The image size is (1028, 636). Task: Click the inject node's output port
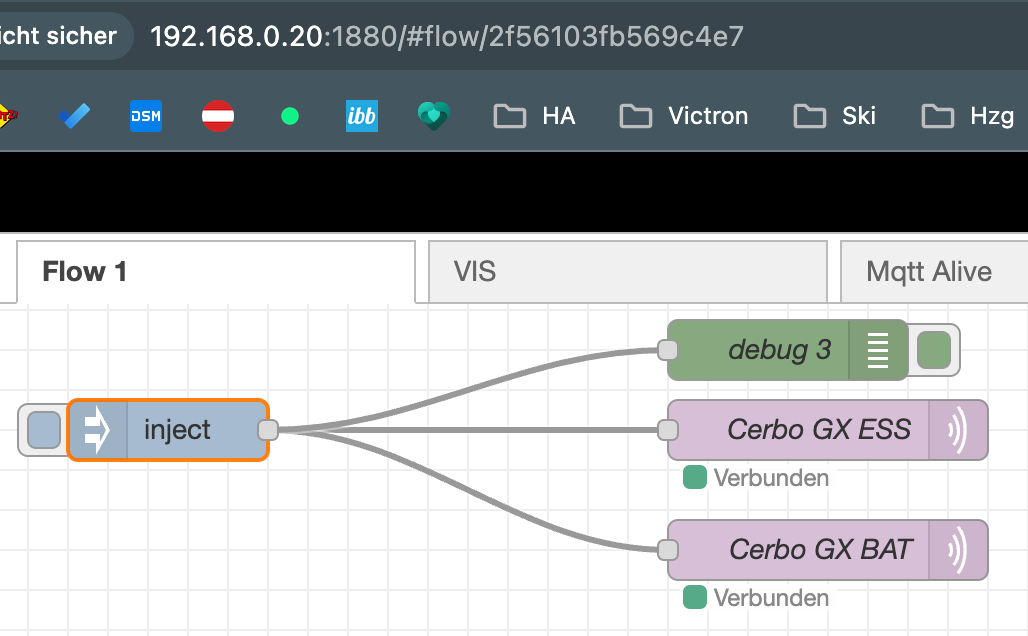tap(267, 430)
